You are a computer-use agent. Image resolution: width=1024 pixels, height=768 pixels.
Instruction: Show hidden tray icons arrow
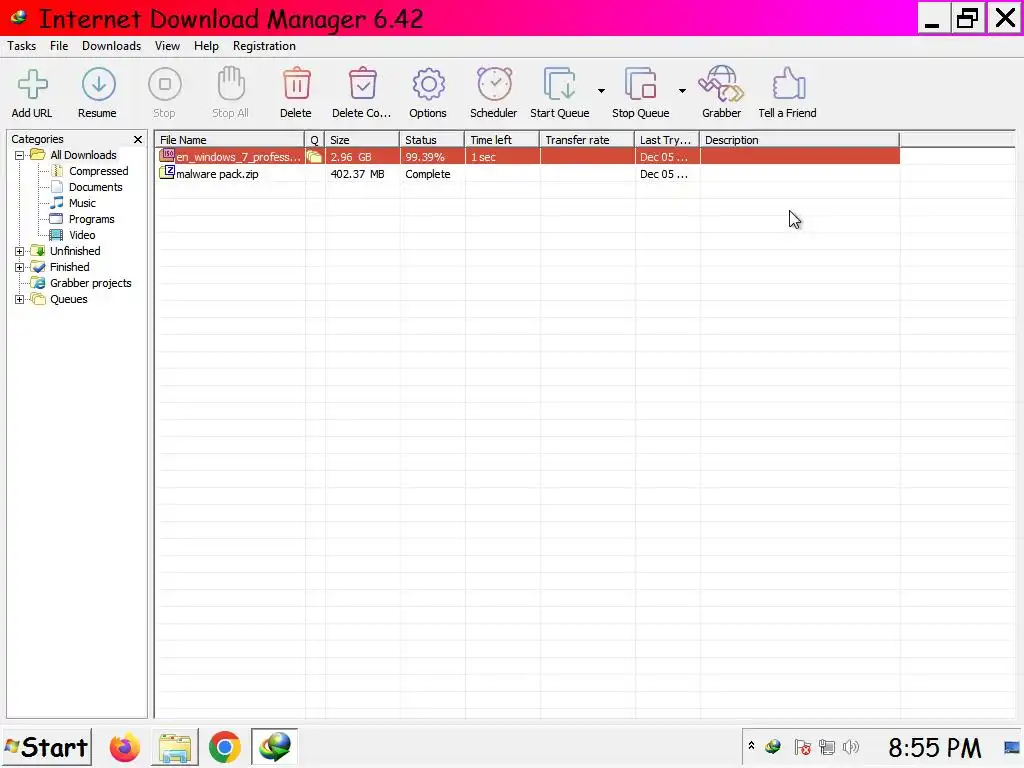click(751, 745)
